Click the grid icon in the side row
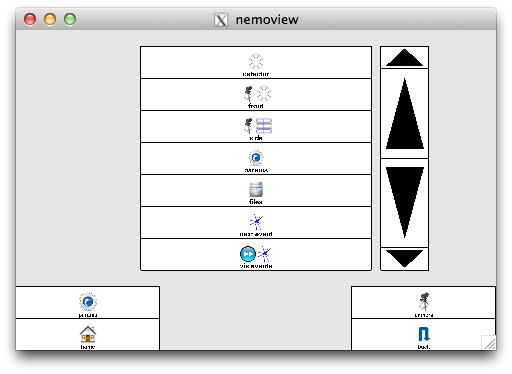 point(264,126)
